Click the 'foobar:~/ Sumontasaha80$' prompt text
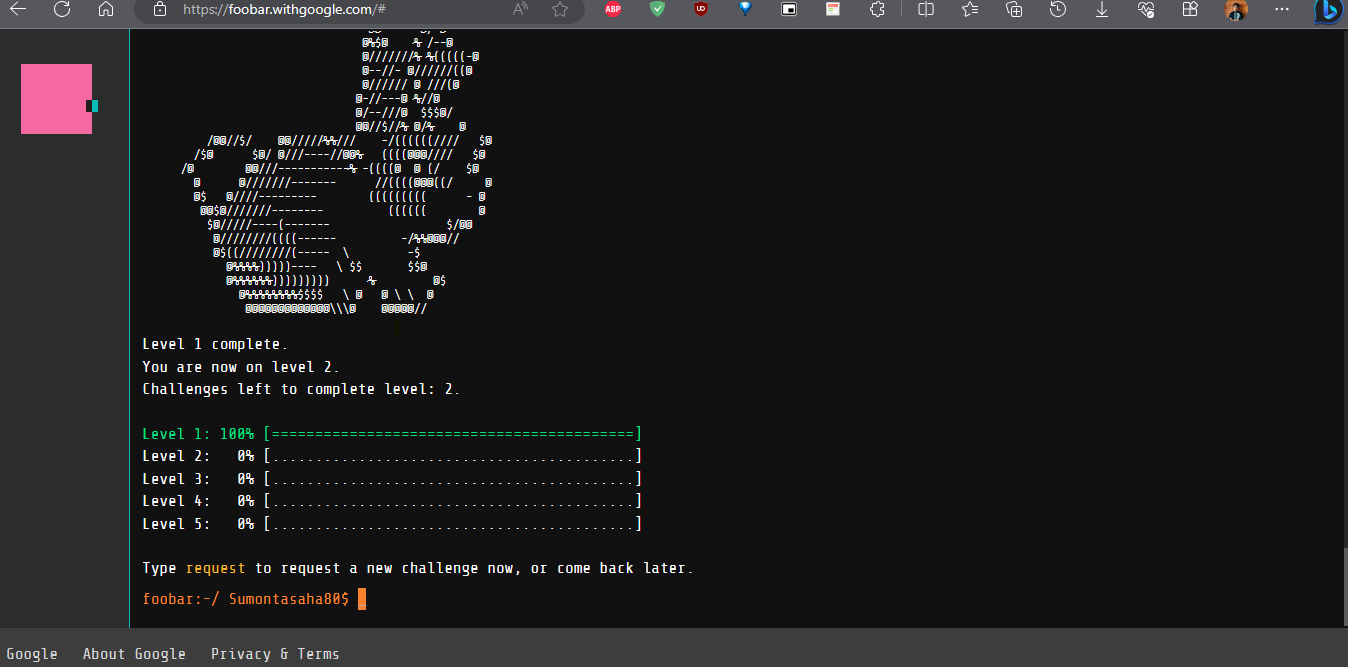1348x667 pixels. (x=246, y=599)
